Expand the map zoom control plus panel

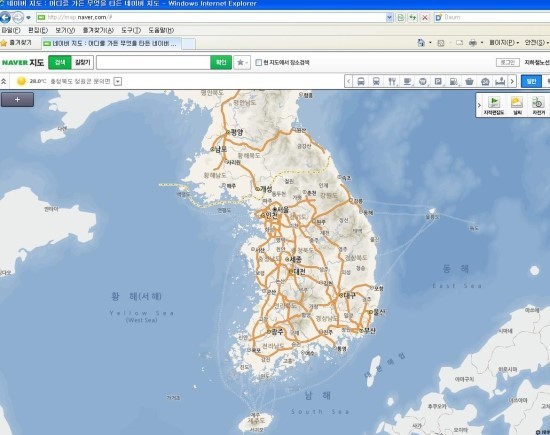click(18, 100)
